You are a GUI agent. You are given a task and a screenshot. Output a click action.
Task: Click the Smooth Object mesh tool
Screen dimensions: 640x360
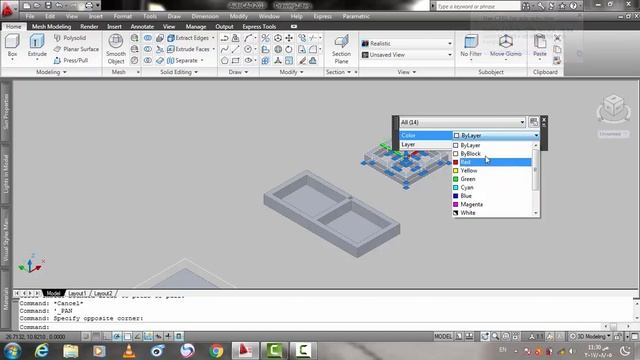click(x=116, y=49)
